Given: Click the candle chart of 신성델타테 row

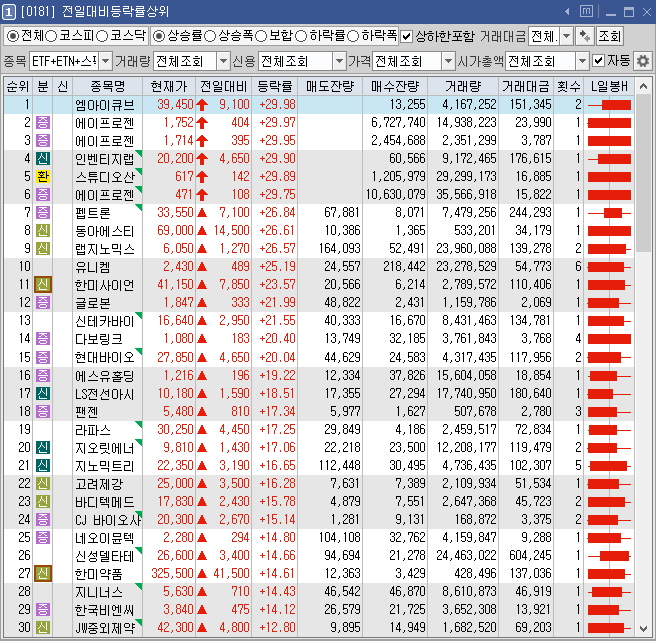Looking at the screenshot, I should (609, 556).
